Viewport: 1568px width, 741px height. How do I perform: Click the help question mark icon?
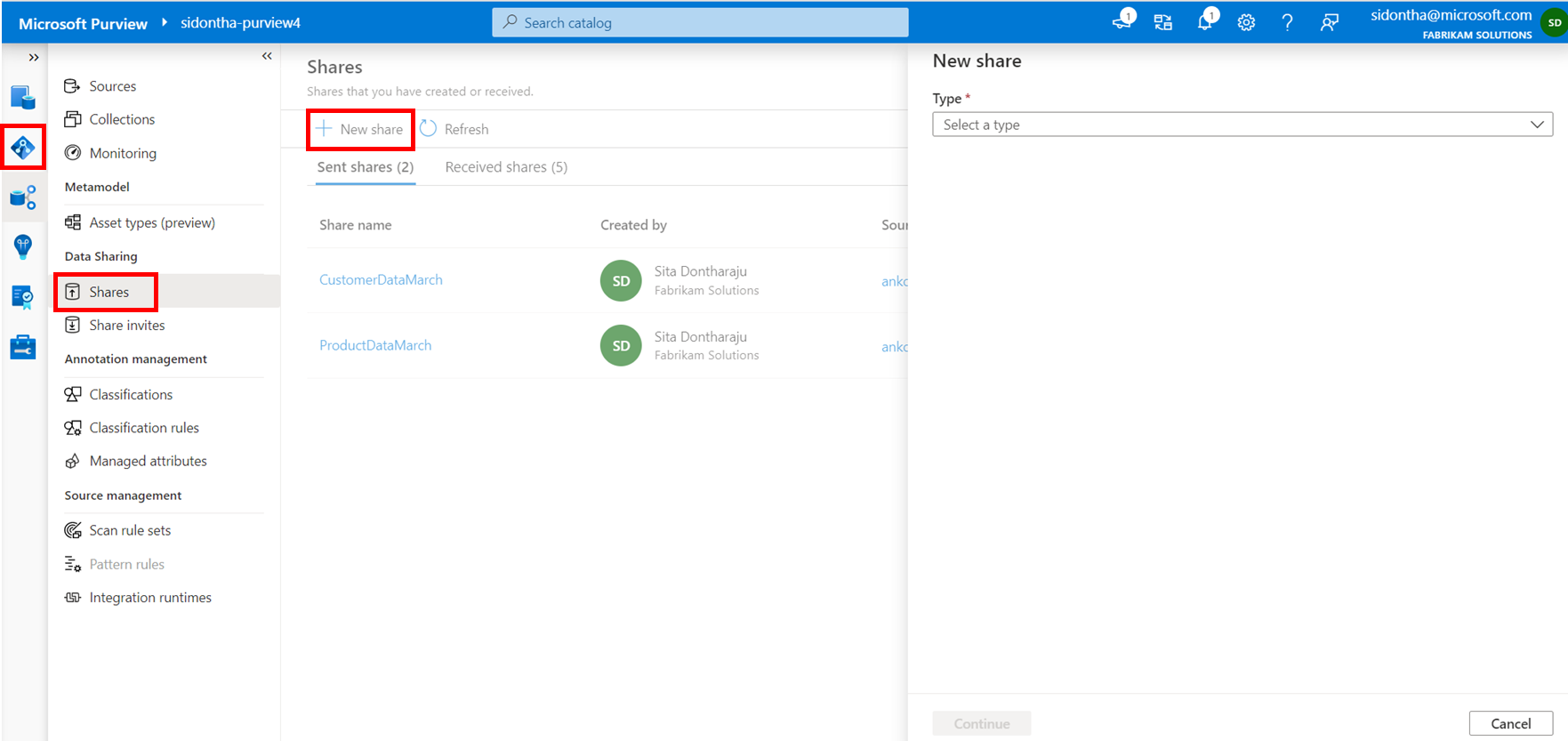[1287, 23]
